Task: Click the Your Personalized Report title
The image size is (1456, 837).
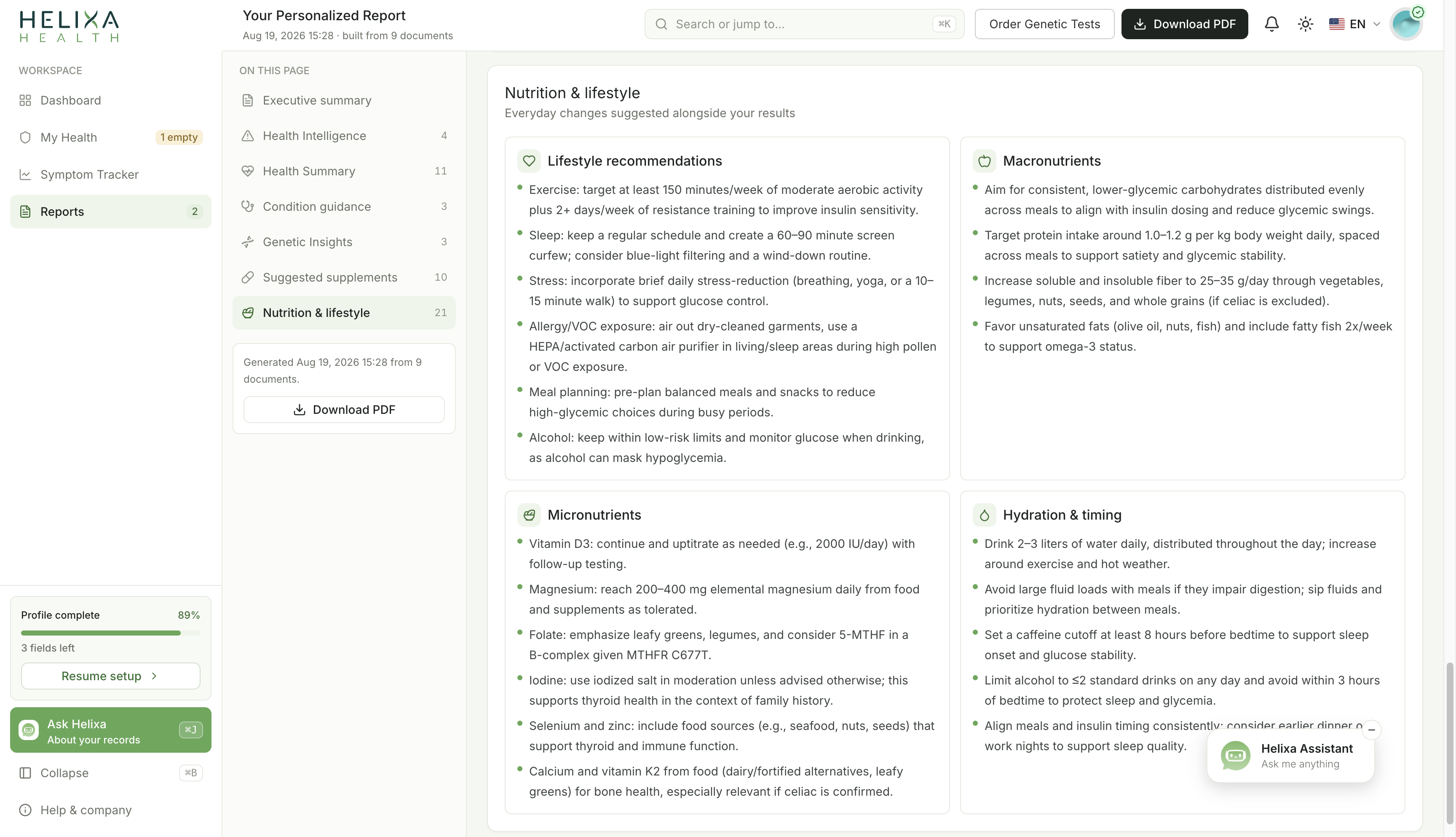Action: (x=324, y=16)
